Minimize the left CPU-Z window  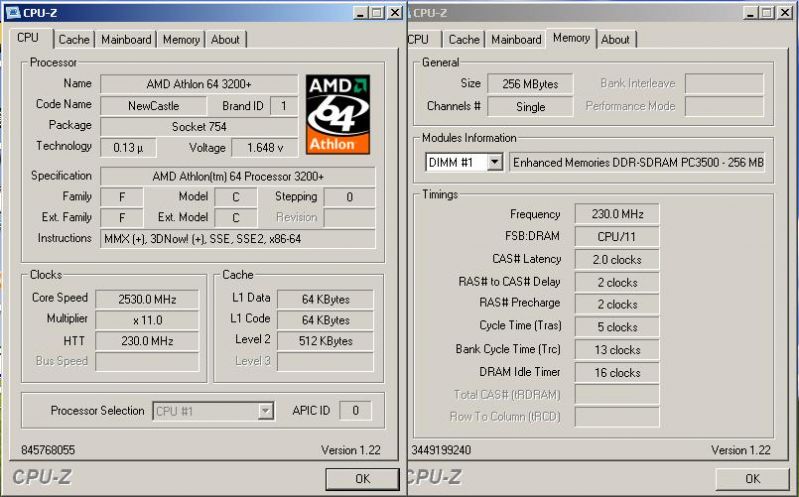(361, 13)
